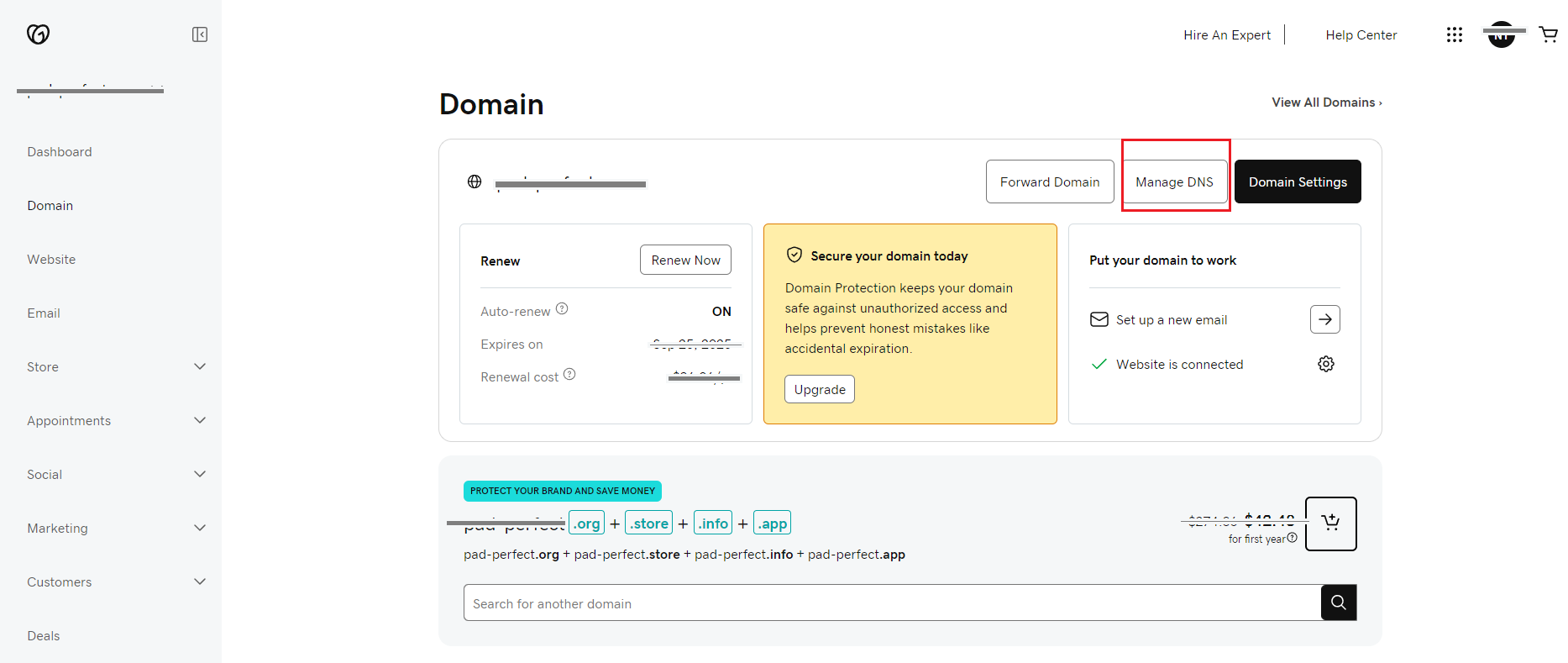This screenshot has height=663, width=1568.
Task: Click the GoDaddy logo icon
Action: click(38, 34)
